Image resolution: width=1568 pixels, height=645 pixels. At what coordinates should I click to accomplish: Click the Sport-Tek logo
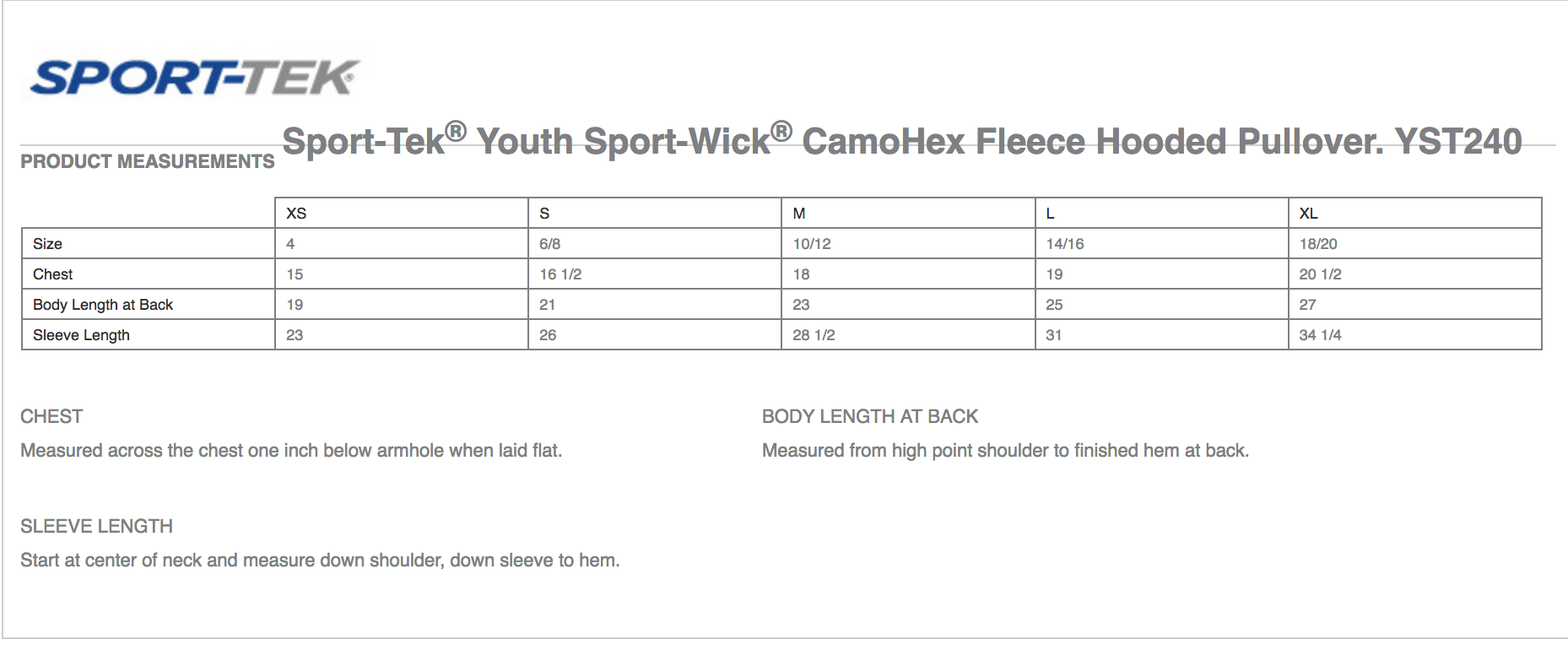point(195,78)
